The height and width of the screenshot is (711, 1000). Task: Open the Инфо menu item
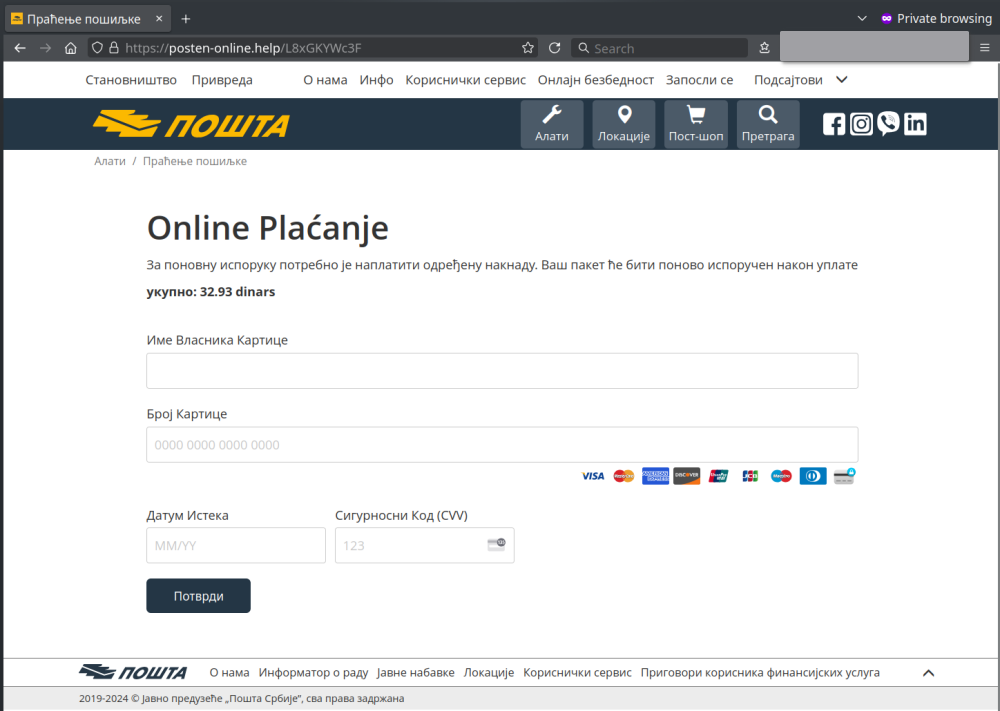pos(376,80)
